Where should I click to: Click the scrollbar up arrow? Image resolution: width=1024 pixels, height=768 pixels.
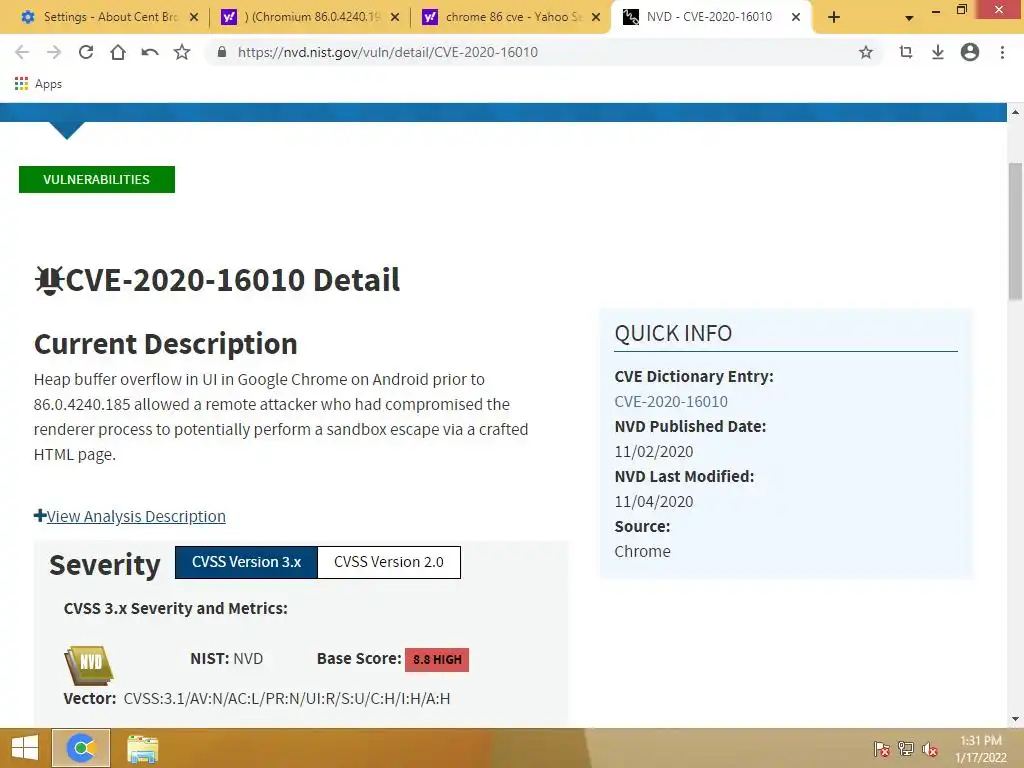pyautogui.click(x=1016, y=112)
